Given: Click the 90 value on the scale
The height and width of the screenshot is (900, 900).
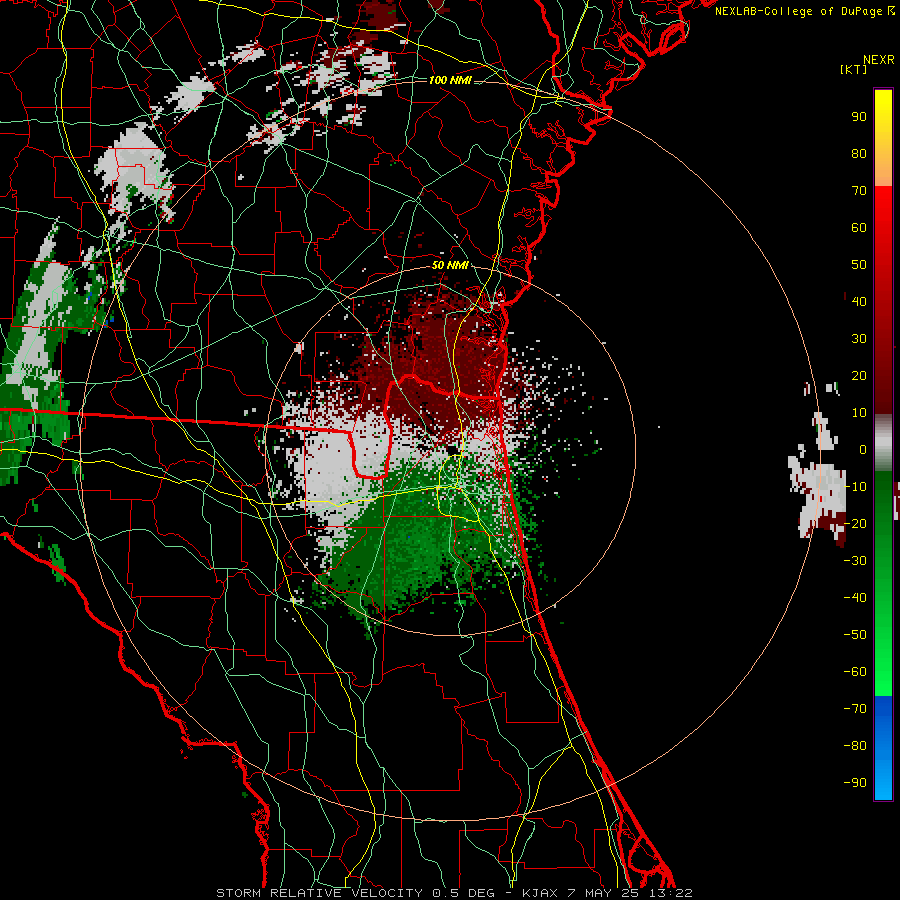Looking at the screenshot, I should pos(859,117).
